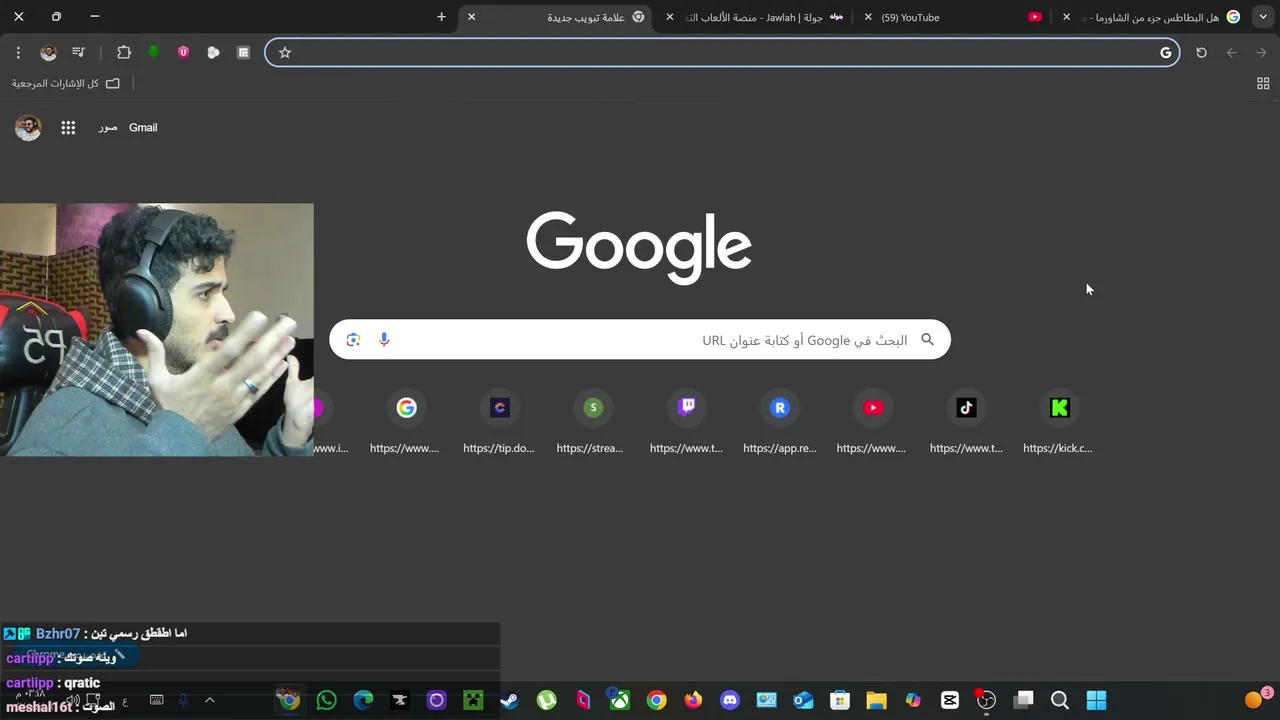Open the Google account avatar on page
1280x720 pixels.
pos(28,127)
